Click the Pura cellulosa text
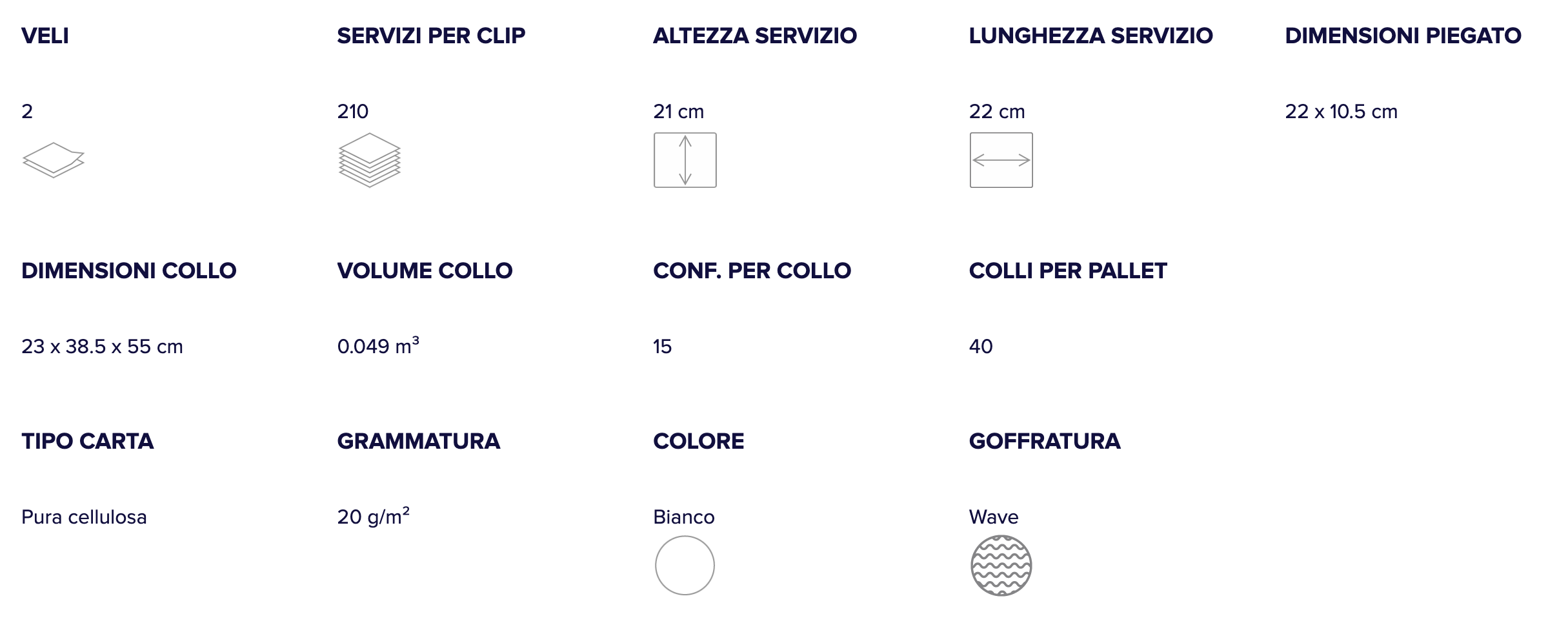The image size is (1568, 625). [x=84, y=517]
